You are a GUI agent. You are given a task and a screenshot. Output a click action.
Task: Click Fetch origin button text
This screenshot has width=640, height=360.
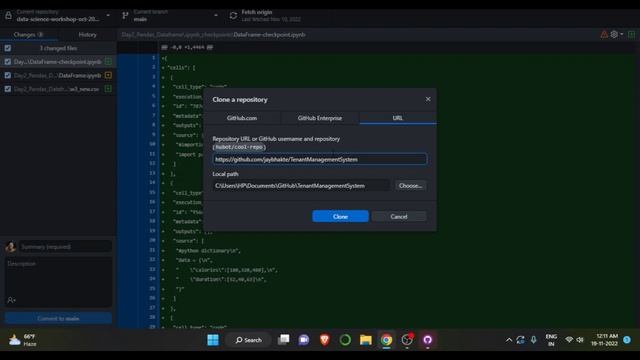point(257,12)
